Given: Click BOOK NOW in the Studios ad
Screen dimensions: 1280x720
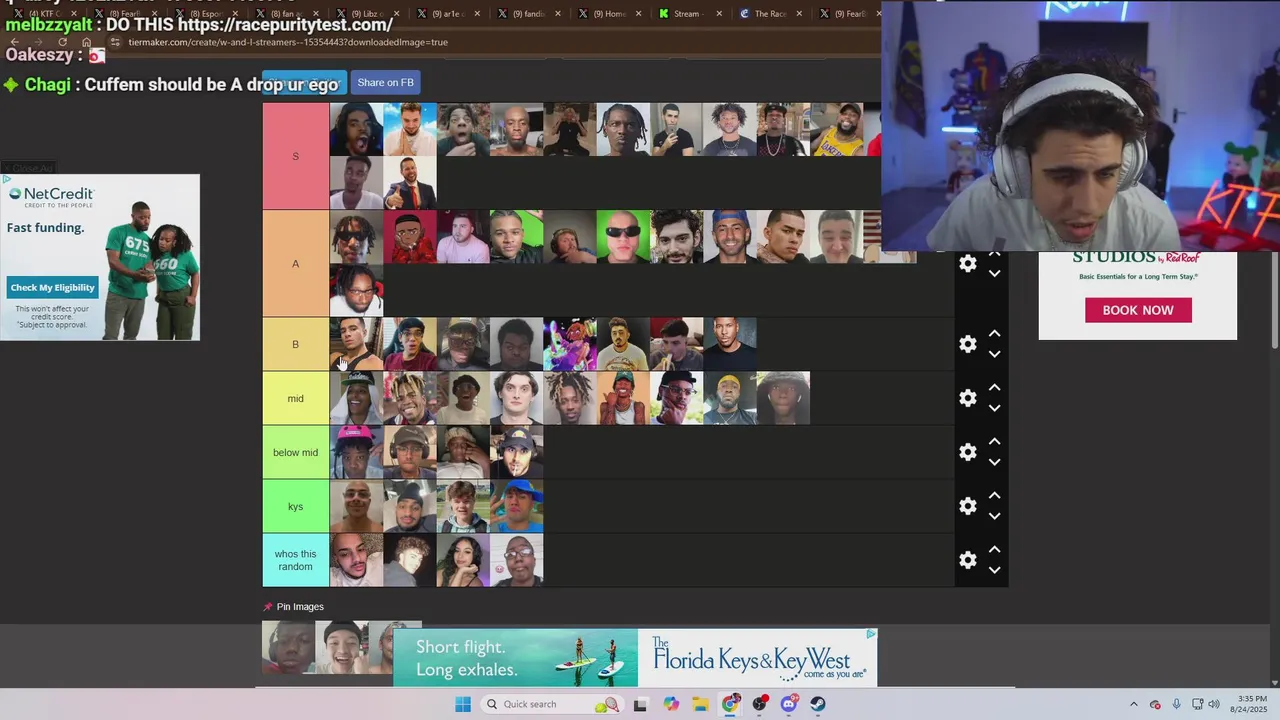Looking at the screenshot, I should 1138,310.
